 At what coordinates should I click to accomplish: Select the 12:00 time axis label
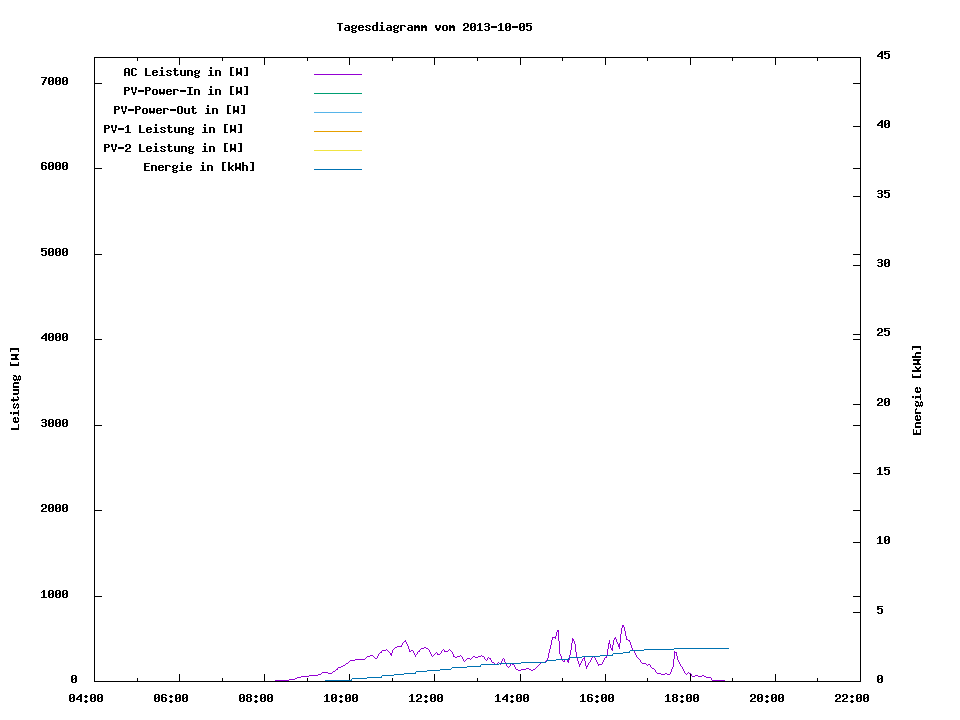[427, 698]
